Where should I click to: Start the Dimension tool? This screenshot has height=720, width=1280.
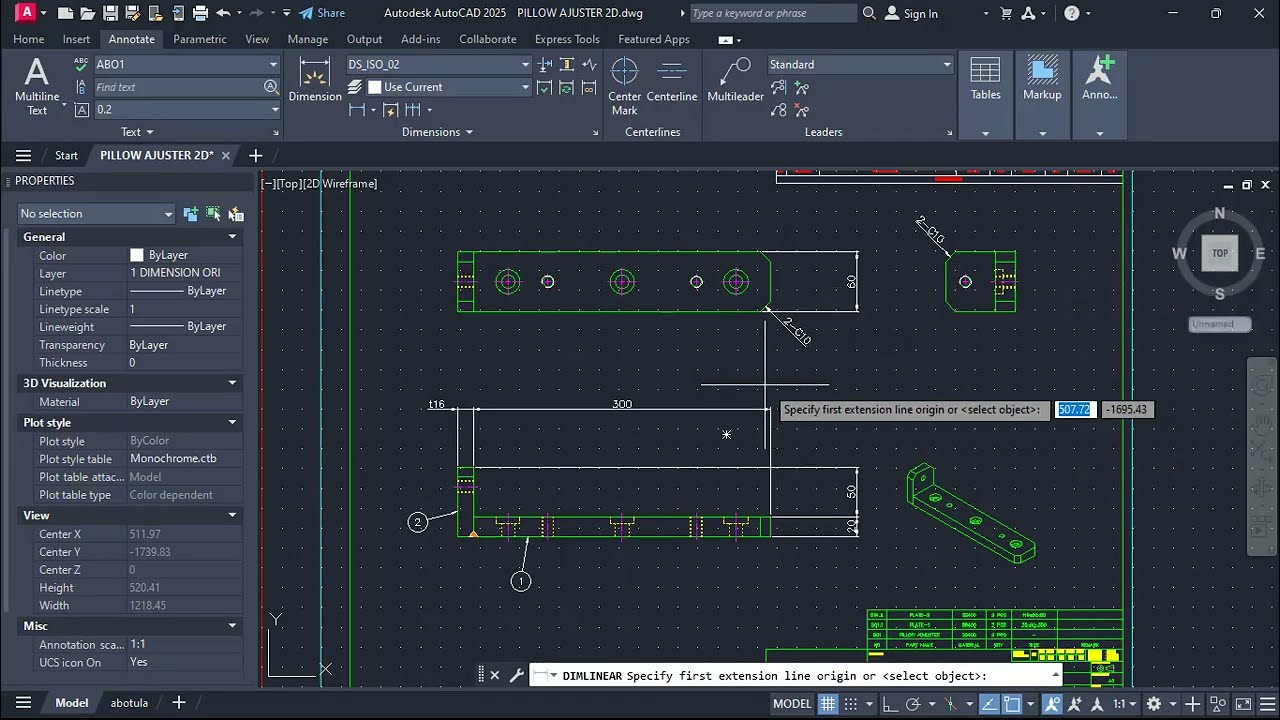315,80
